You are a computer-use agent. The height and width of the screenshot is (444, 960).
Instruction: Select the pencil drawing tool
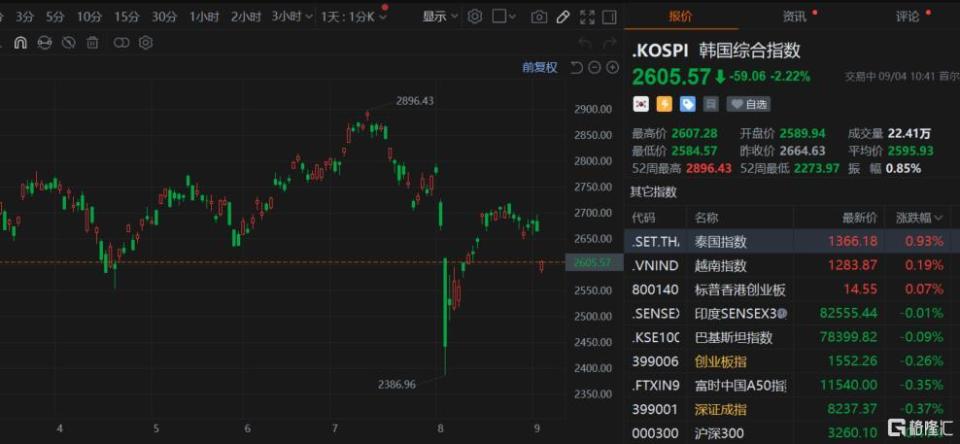(563, 17)
